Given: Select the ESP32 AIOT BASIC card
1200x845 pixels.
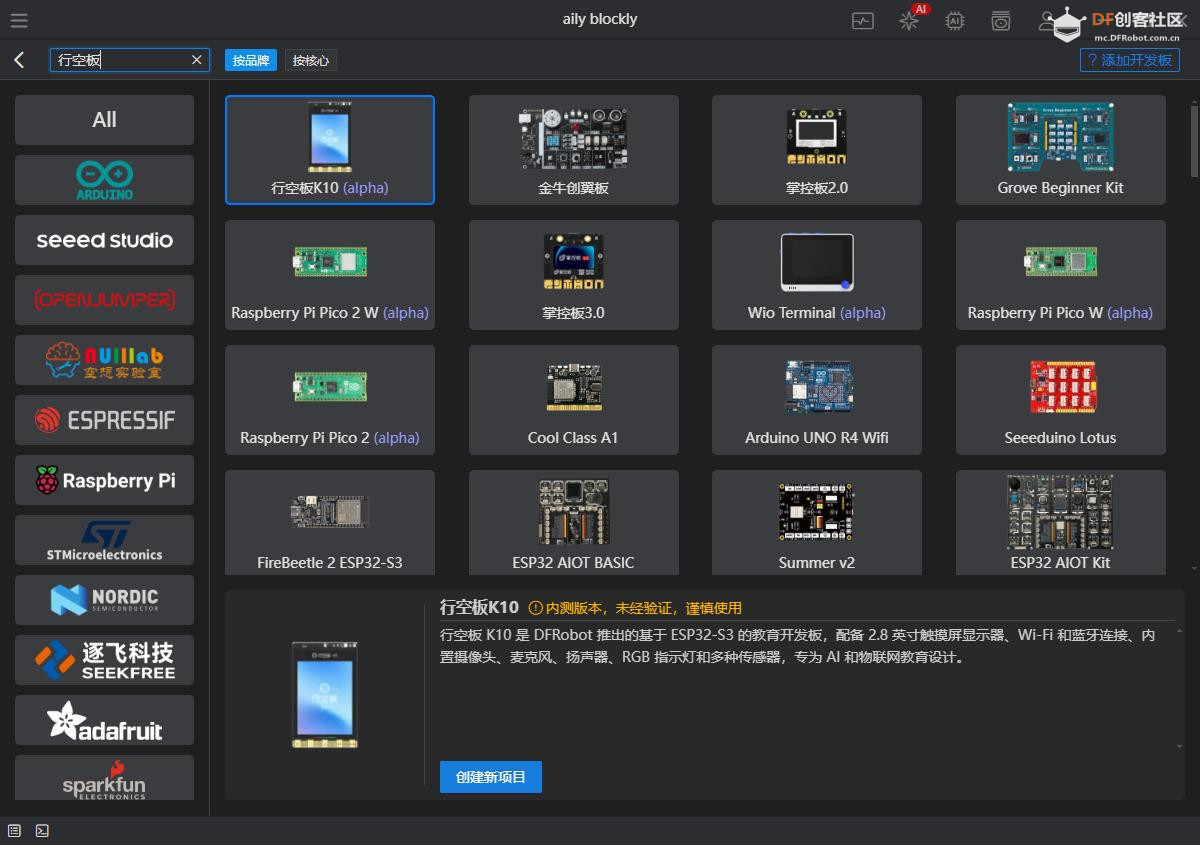Looking at the screenshot, I should pos(574,522).
